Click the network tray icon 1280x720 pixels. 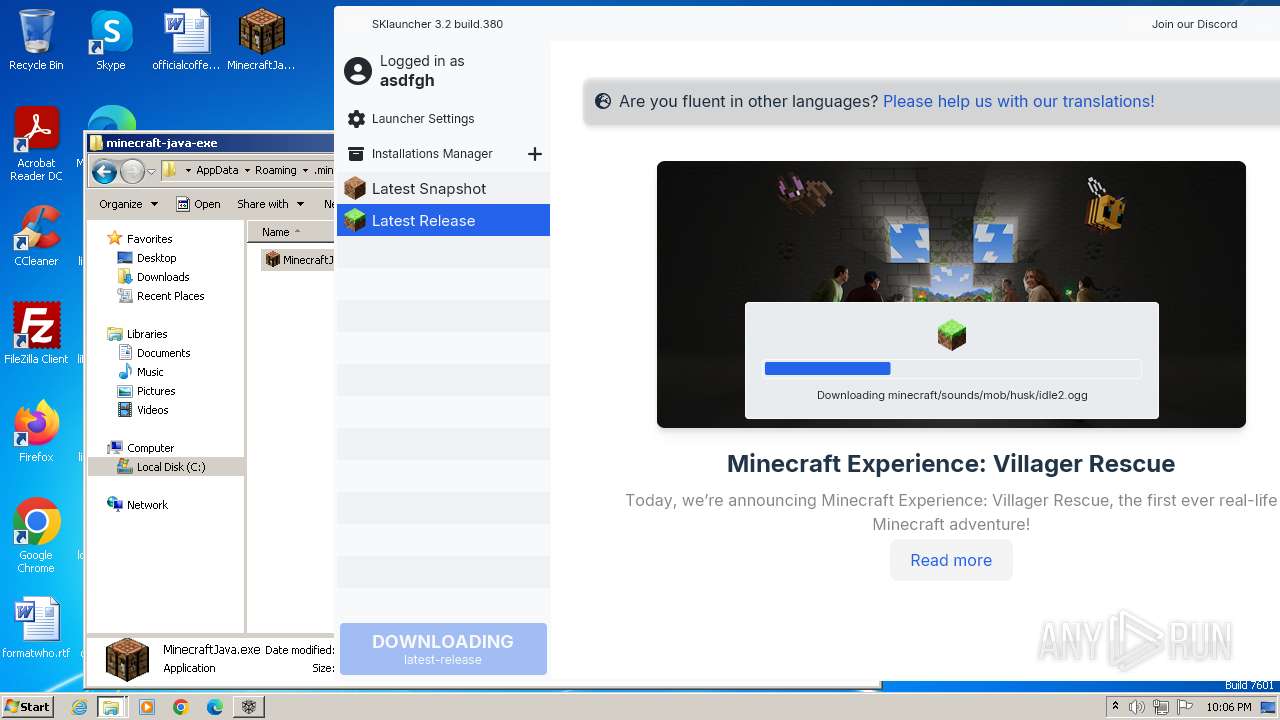pos(1161,707)
